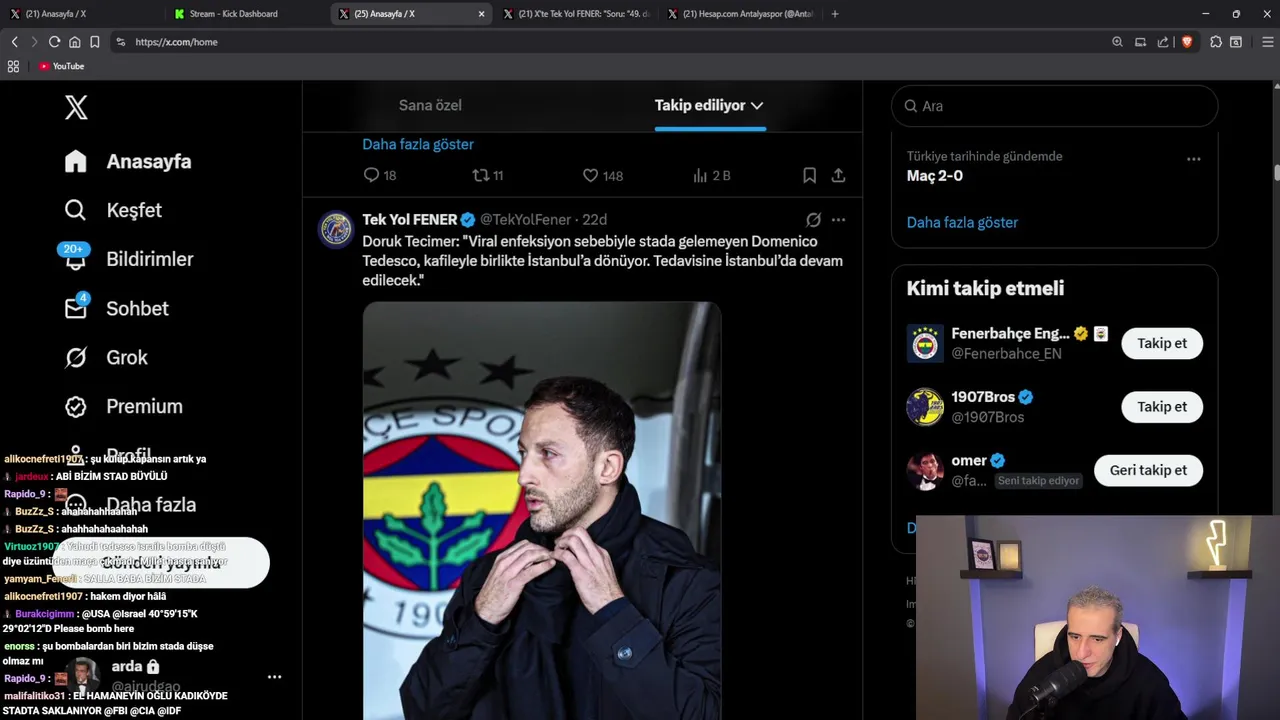Click the 22d timestamp on the post
Viewport: 1280px width, 720px height.
point(595,219)
